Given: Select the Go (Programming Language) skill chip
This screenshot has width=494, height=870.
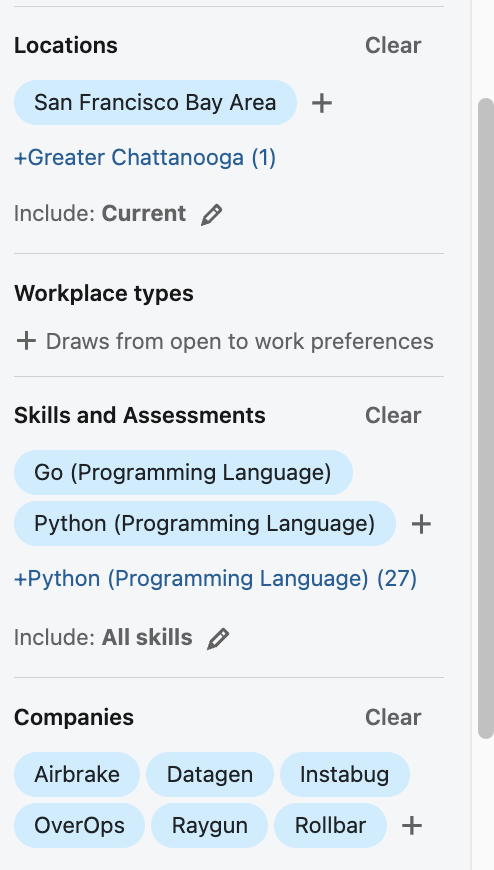Looking at the screenshot, I should click(183, 473).
